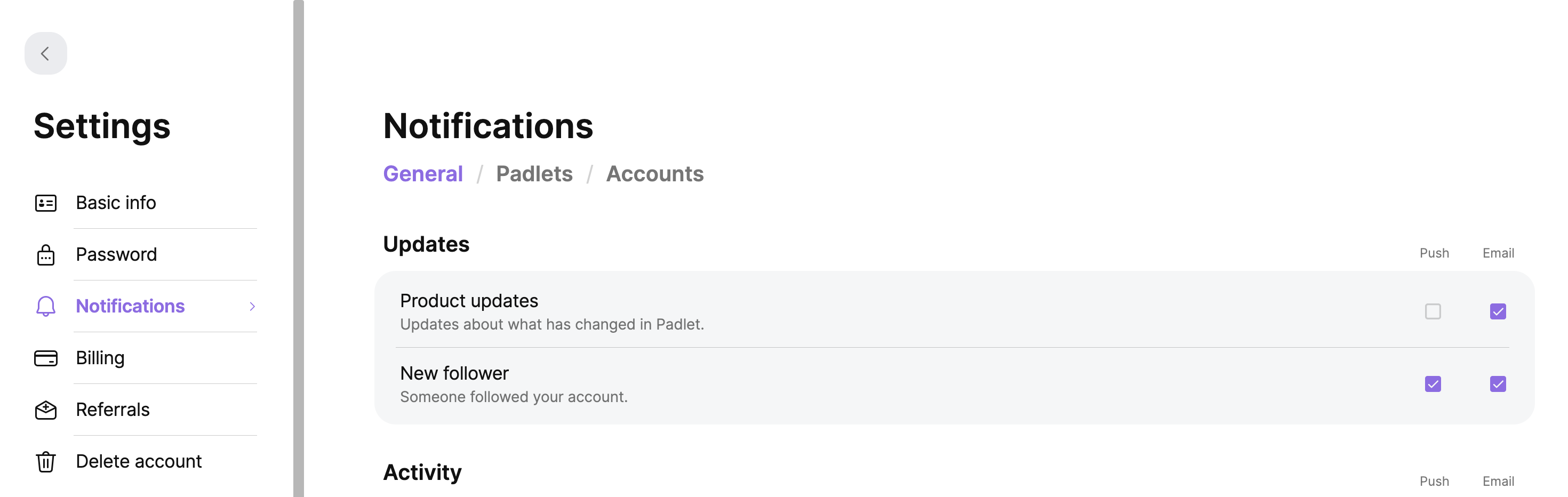Click the sidebar vertical scrollbar
This screenshot has height=497, width=1568.
pyautogui.click(x=298, y=248)
